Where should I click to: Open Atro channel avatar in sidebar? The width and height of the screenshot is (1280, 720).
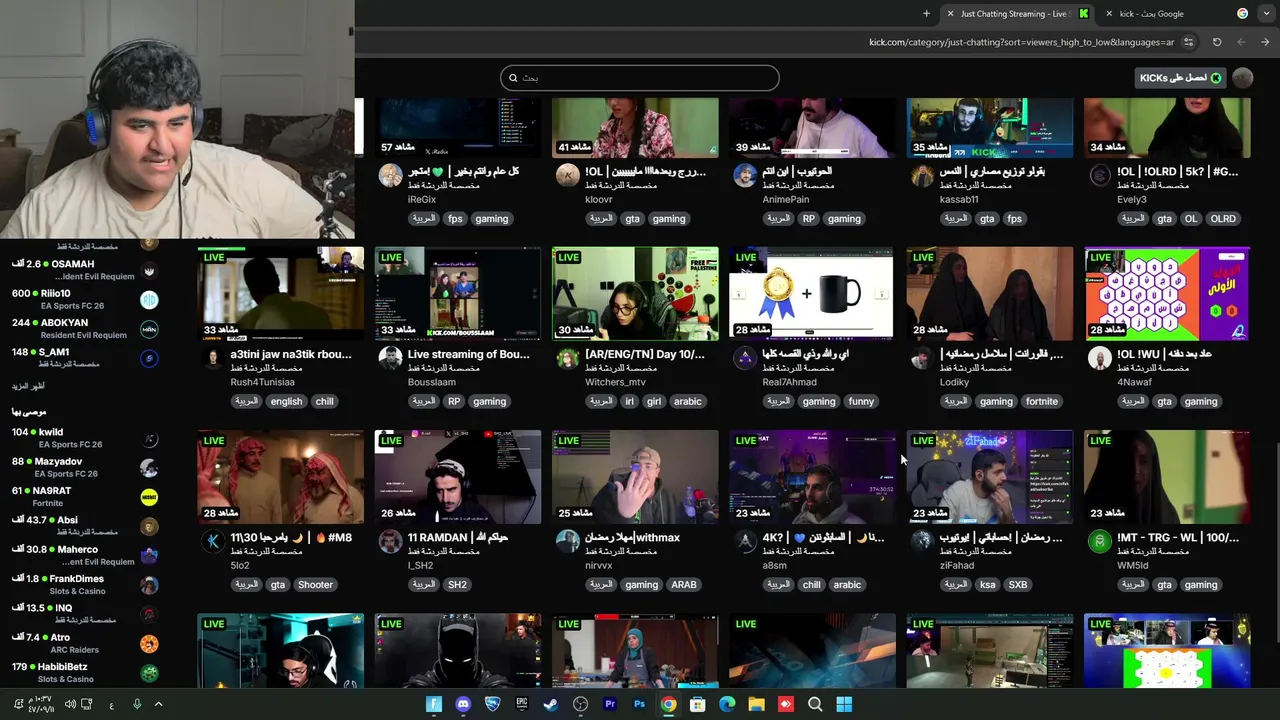click(x=149, y=643)
